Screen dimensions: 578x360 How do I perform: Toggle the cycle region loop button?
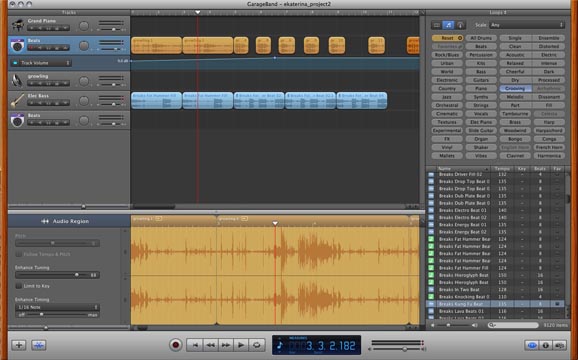click(x=257, y=345)
